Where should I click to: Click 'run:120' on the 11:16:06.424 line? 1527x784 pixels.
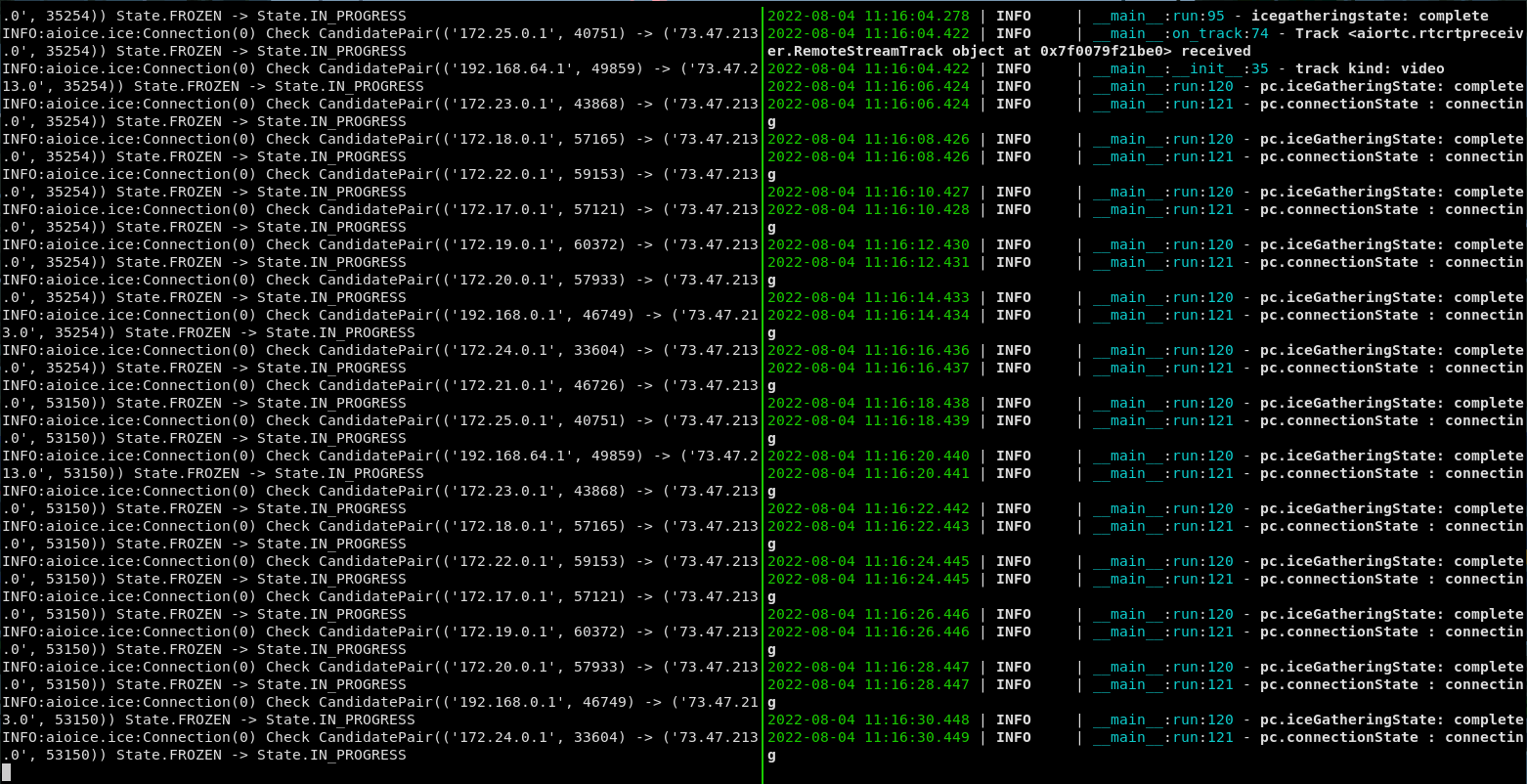1203,86
